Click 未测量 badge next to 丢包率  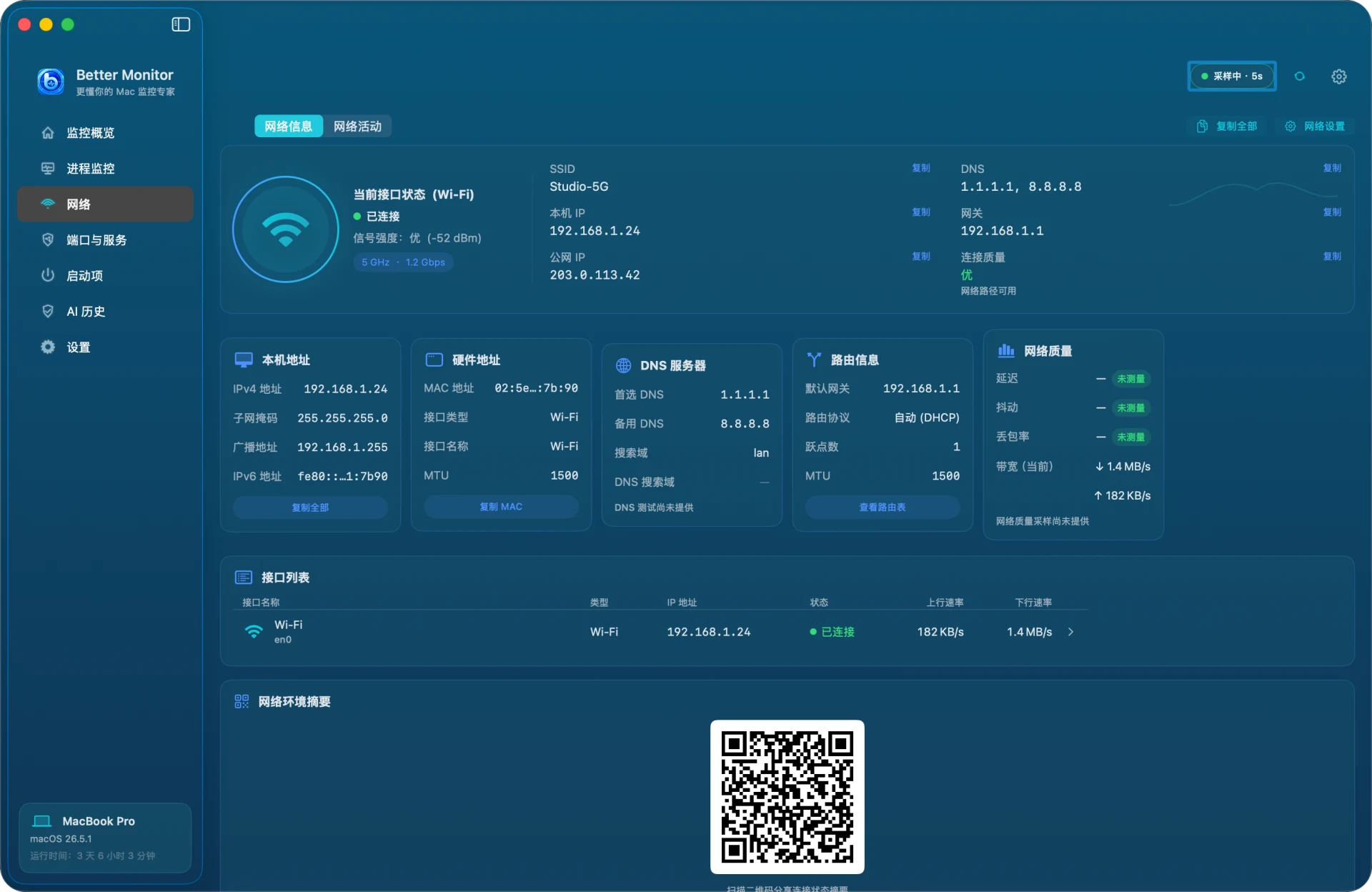pyautogui.click(x=1131, y=437)
